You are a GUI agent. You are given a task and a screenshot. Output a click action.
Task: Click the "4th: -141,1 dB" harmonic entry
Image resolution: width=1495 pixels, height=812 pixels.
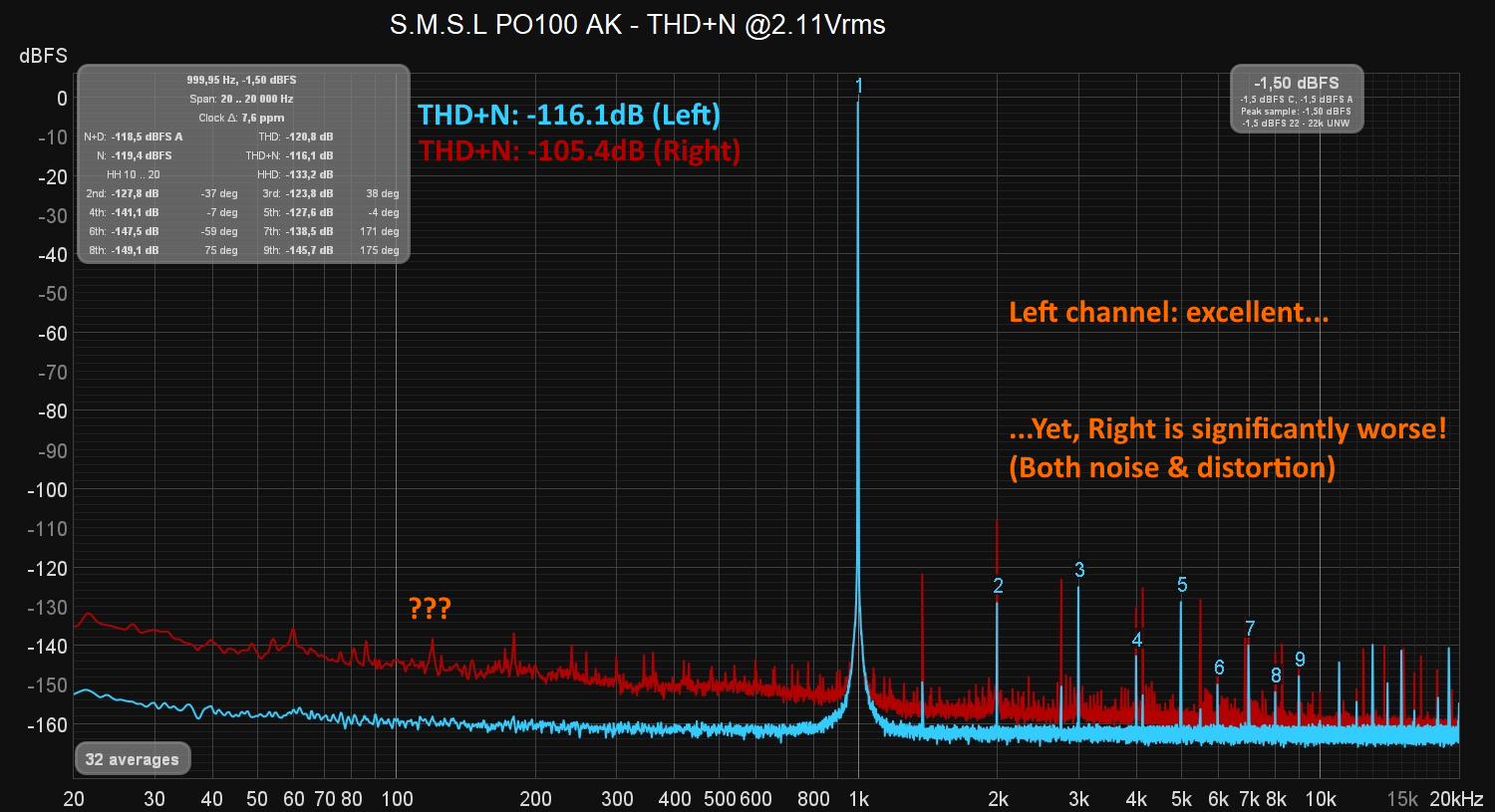[x=124, y=212]
